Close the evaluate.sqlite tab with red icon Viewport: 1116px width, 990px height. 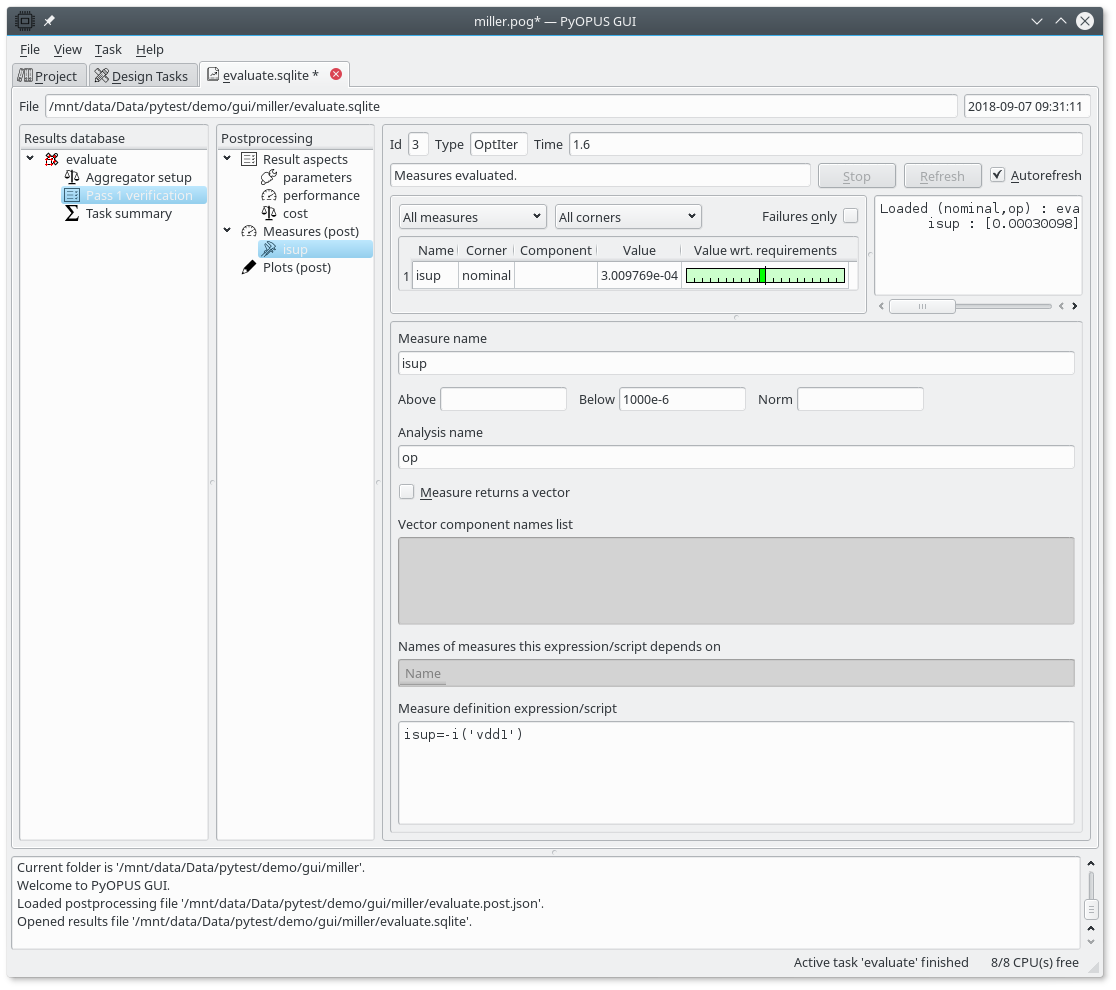pyautogui.click(x=336, y=74)
